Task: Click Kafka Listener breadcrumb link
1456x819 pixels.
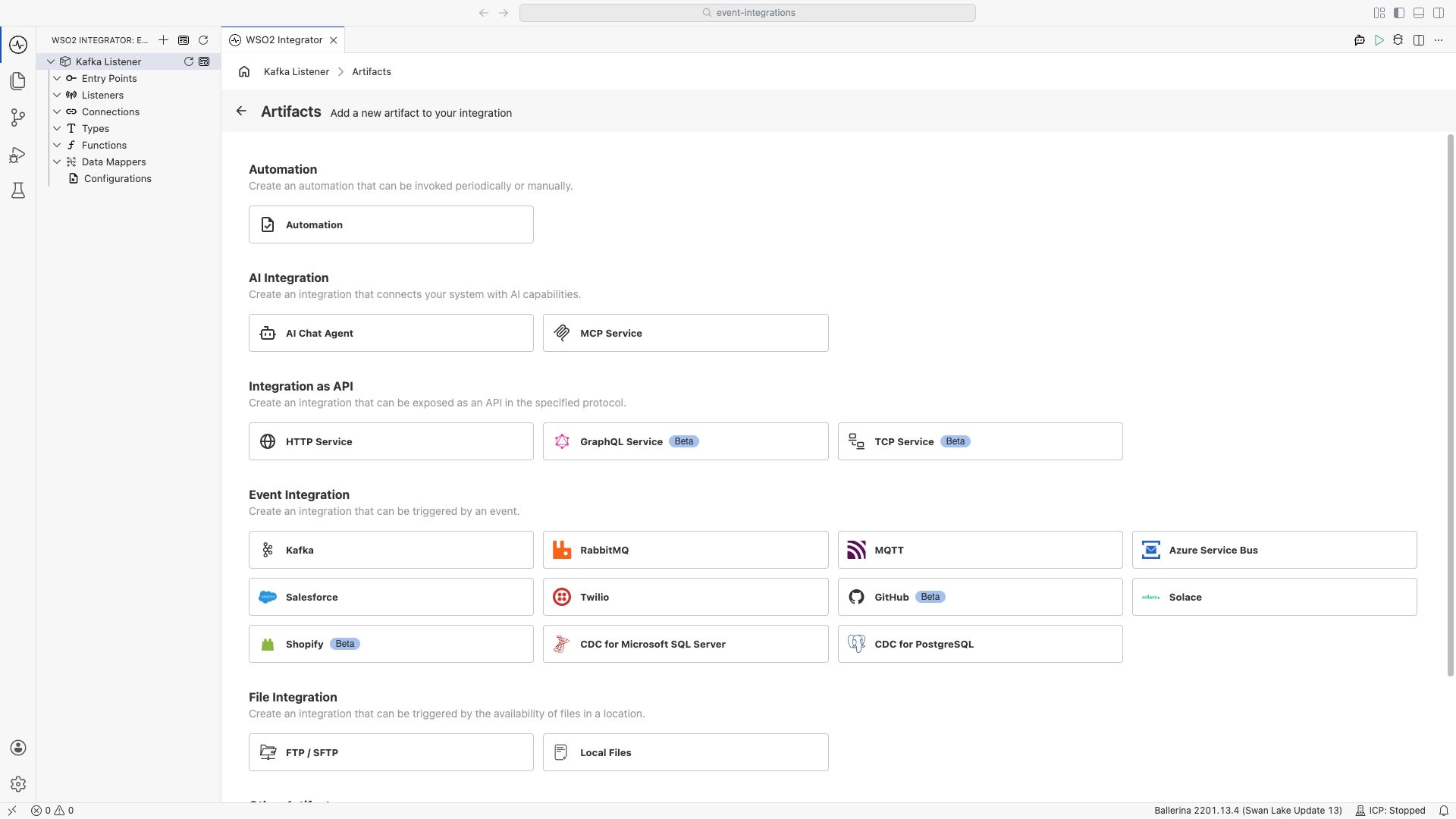Action: (297, 71)
